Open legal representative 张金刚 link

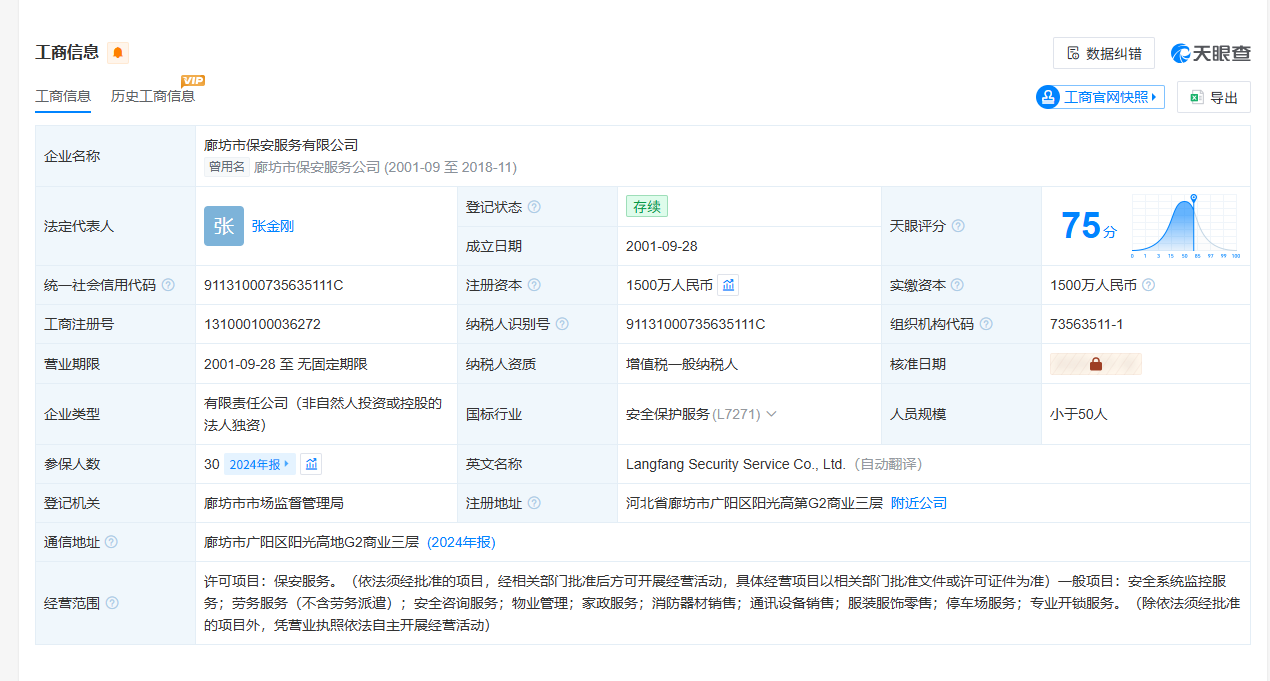(x=273, y=226)
